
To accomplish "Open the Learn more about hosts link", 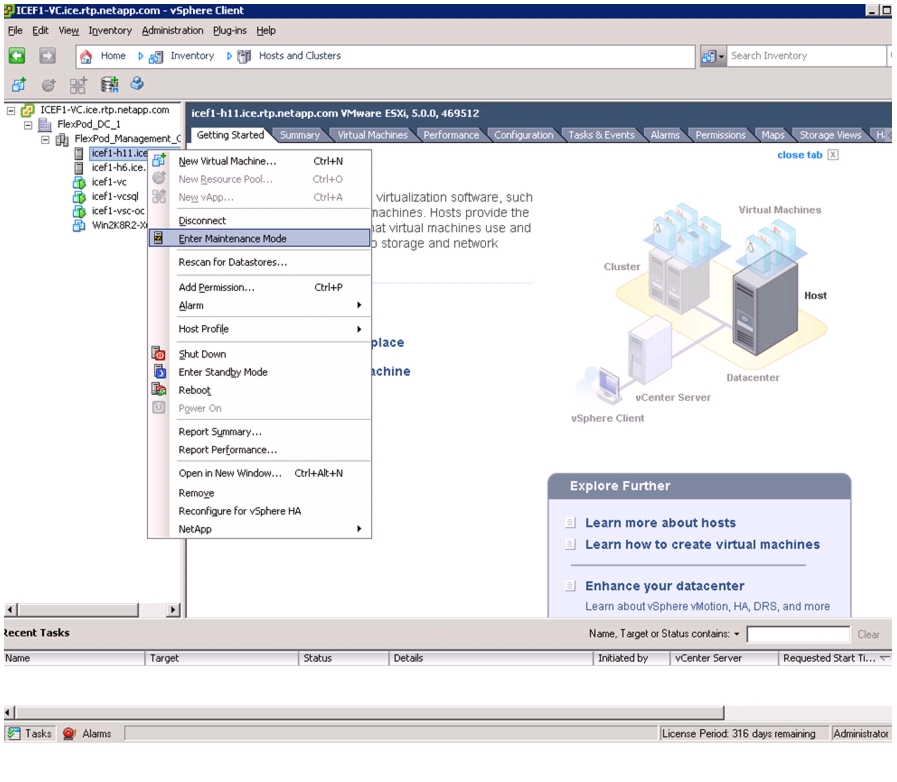I will coord(660,523).
